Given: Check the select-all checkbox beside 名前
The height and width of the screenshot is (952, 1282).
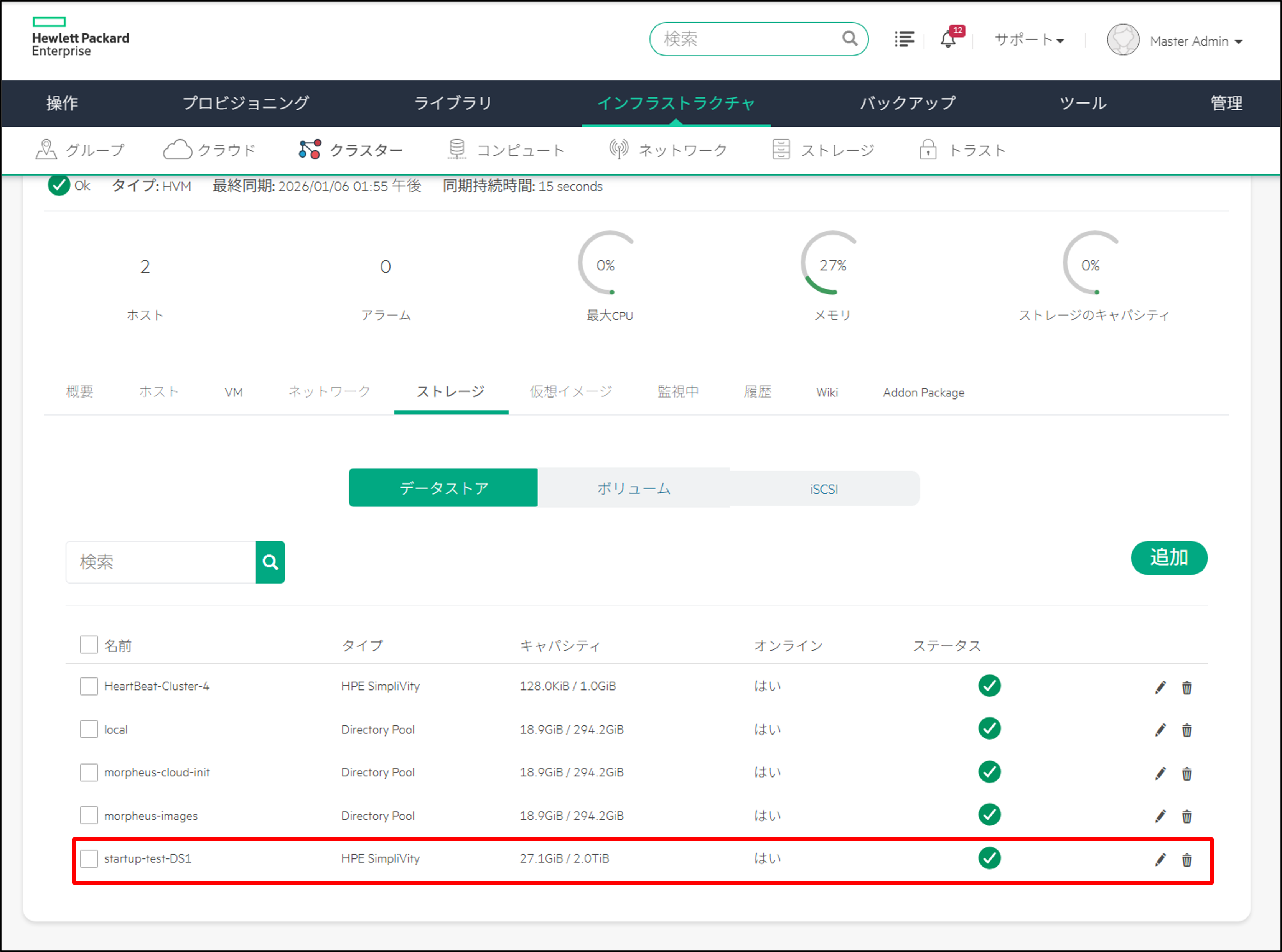Looking at the screenshot, I should (89, 644).
